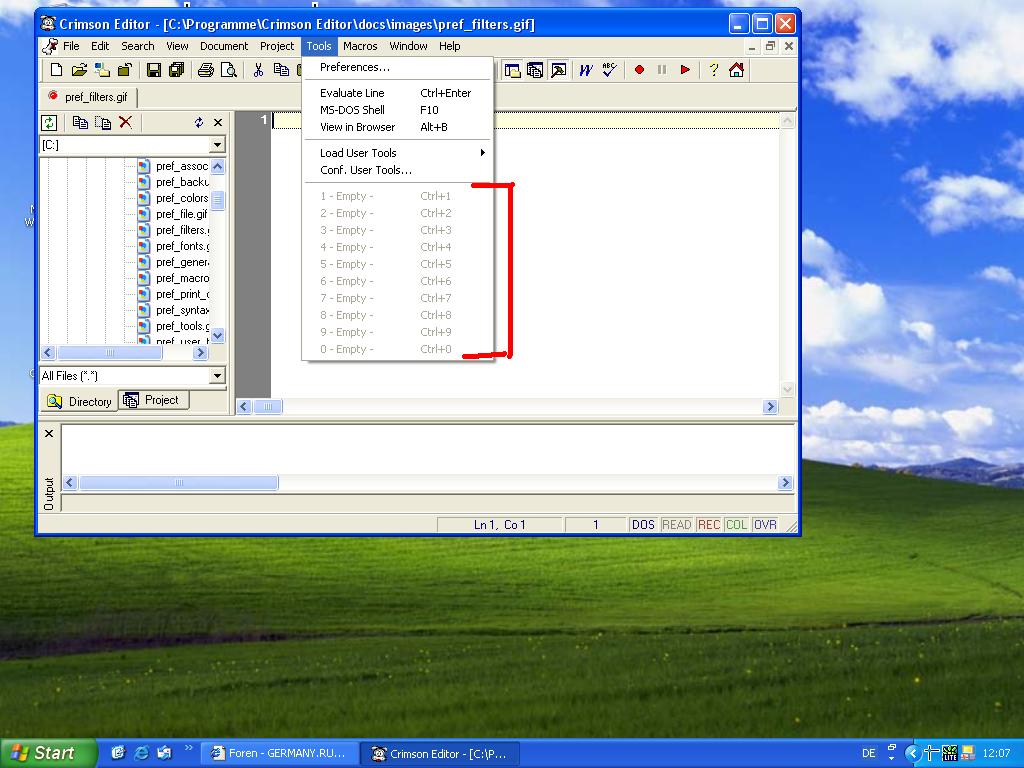Switch to Foren - GERMANY.RU taskbar window
Image resolution: width=1024 pixels, height=768 pixels.
pyautogui.click(x=279, y=753)
